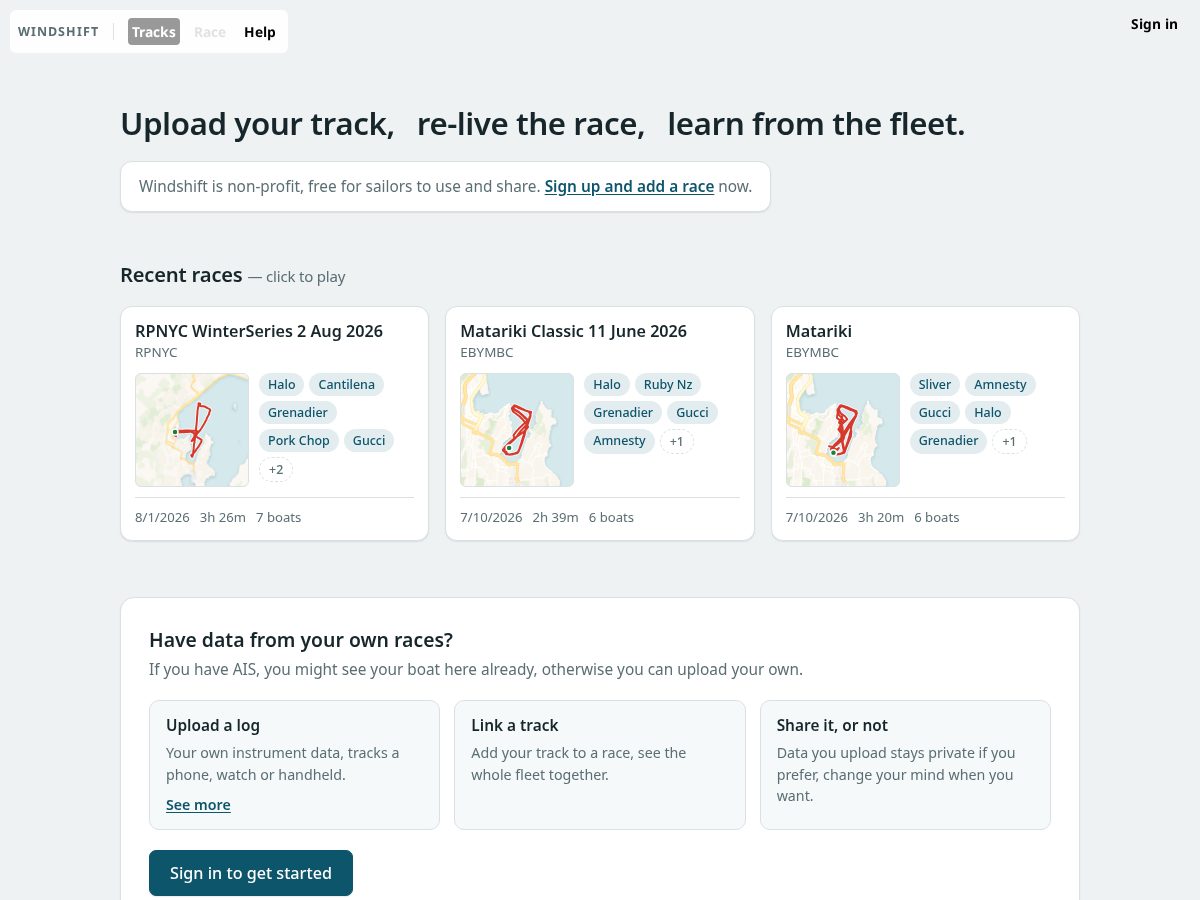The height and width of the screenshot is (900, 1200).
Task: Select Grenadier tag in Matariki card
Action: pos(948,441)
